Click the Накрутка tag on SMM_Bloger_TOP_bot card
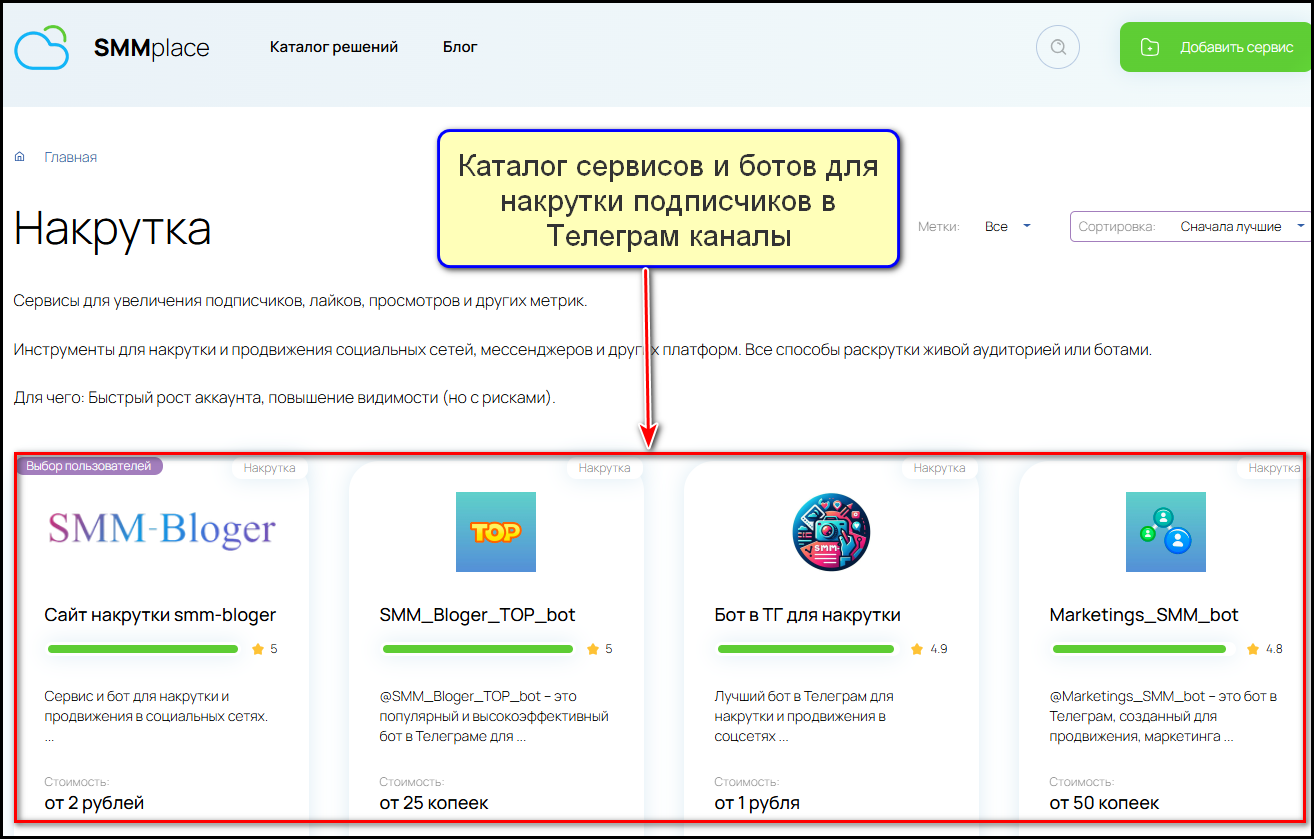This screenshot has width=1314, height=839. 604,468
